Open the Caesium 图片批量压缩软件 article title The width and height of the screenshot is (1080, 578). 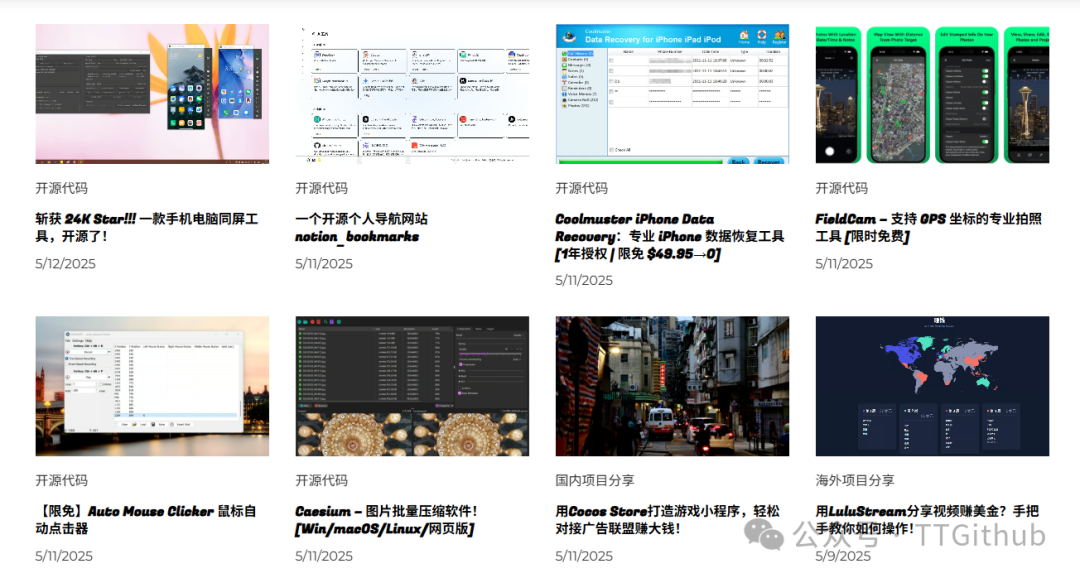386,519
